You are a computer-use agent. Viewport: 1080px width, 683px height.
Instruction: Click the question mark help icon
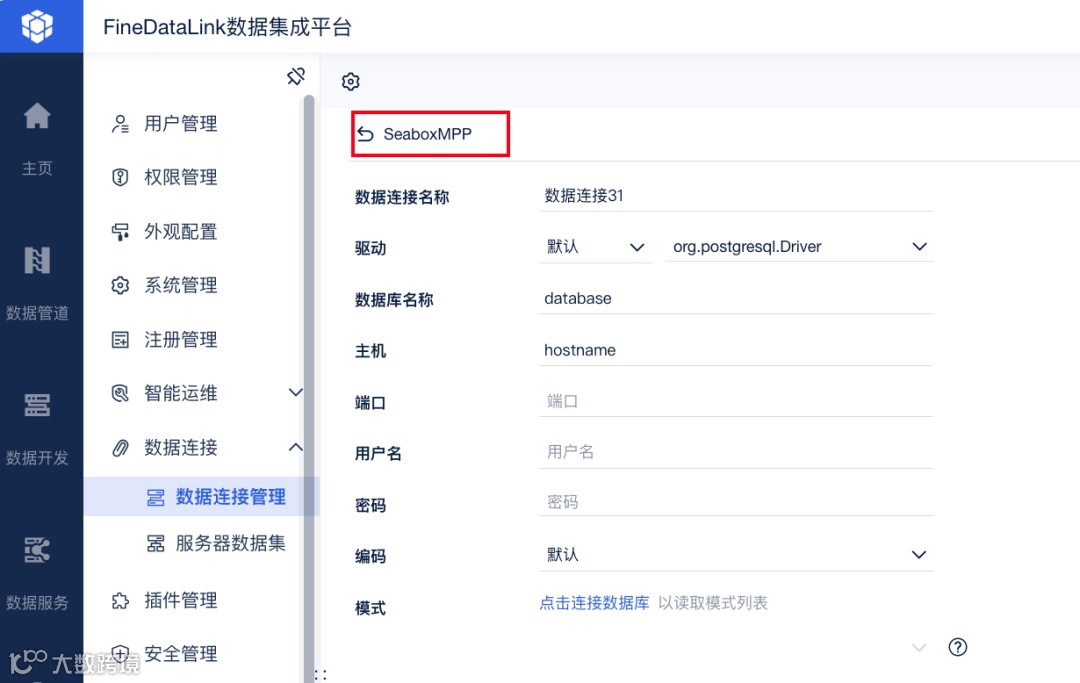tap(957, 647)
